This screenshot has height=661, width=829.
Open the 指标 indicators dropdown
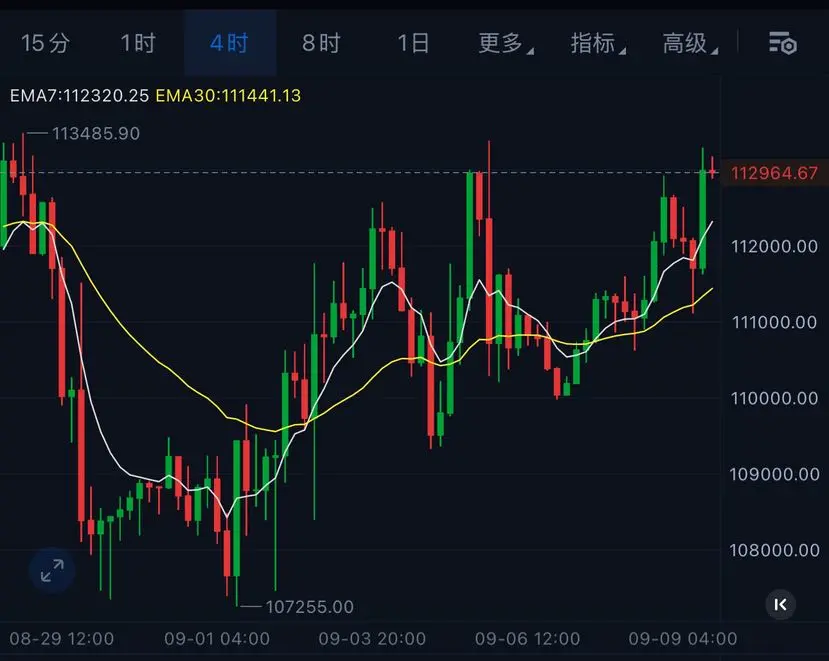click(x=597, y=43)
